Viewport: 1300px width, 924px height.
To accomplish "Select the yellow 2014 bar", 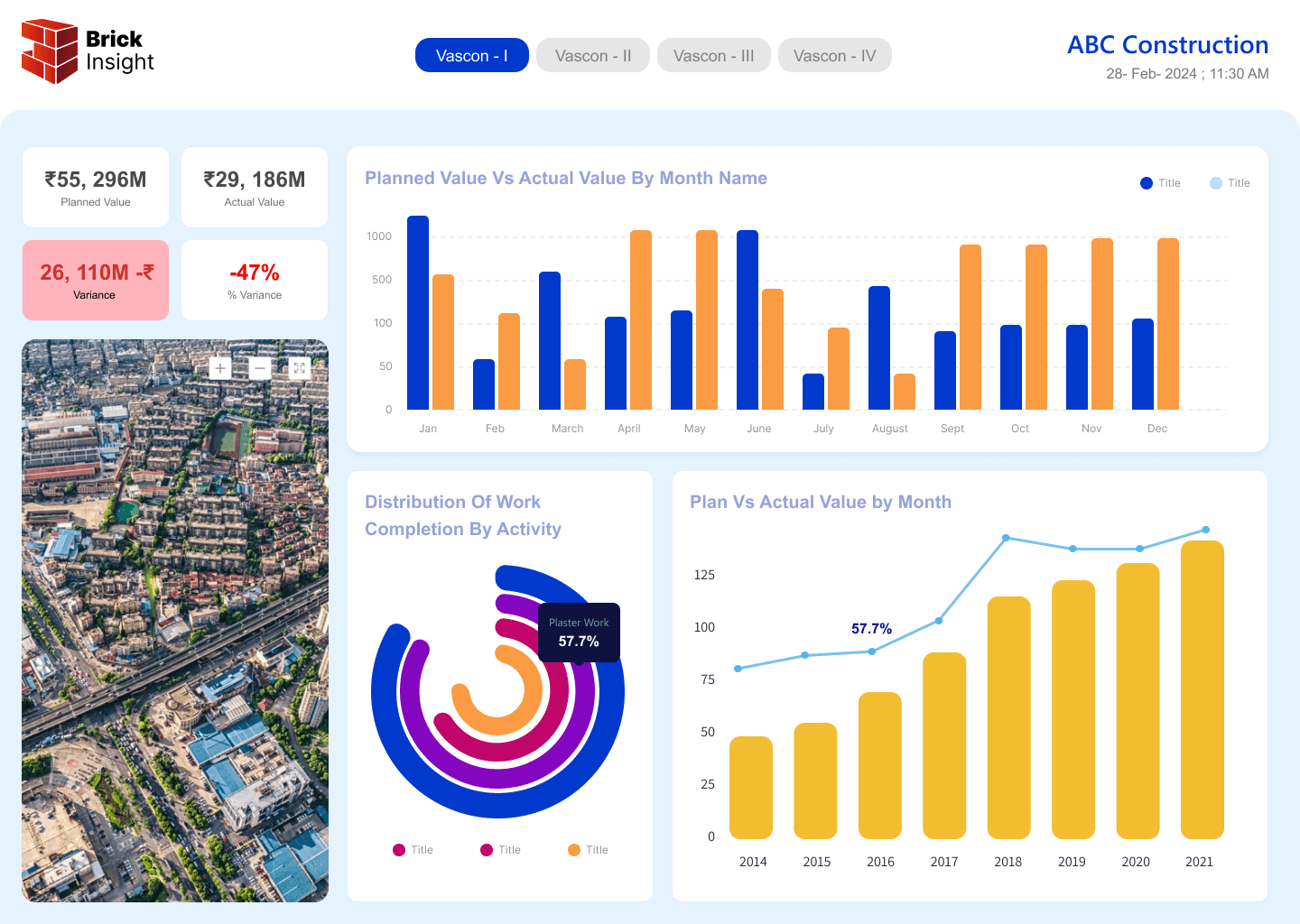I will click(751, 788).
